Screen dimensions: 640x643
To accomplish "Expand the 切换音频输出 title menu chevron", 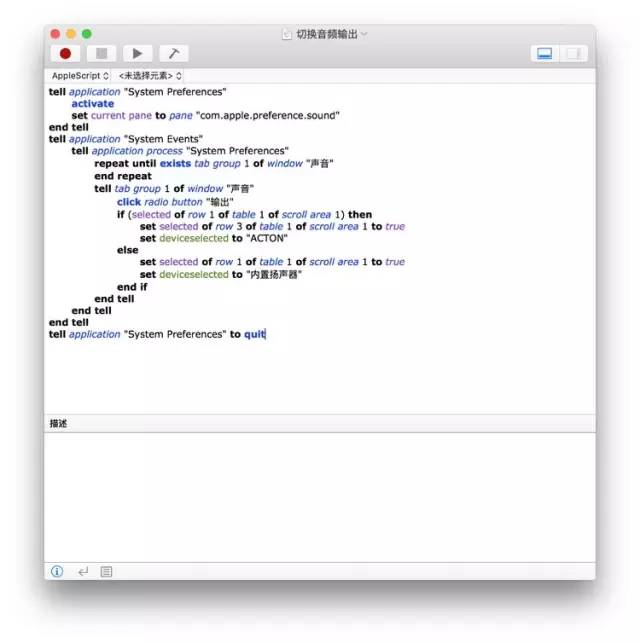I will point(364,34).
